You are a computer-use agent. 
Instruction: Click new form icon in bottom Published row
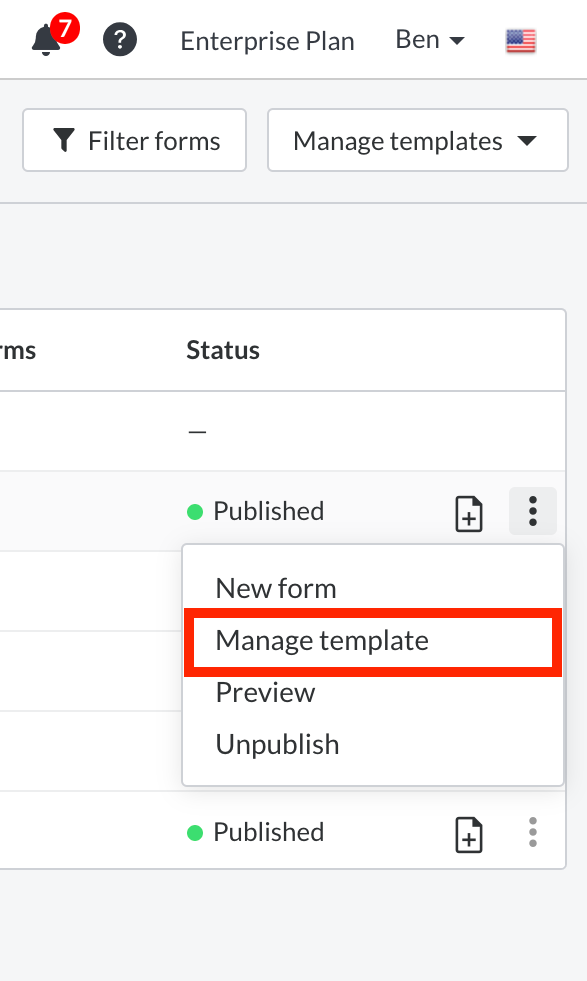pos(469,835)
